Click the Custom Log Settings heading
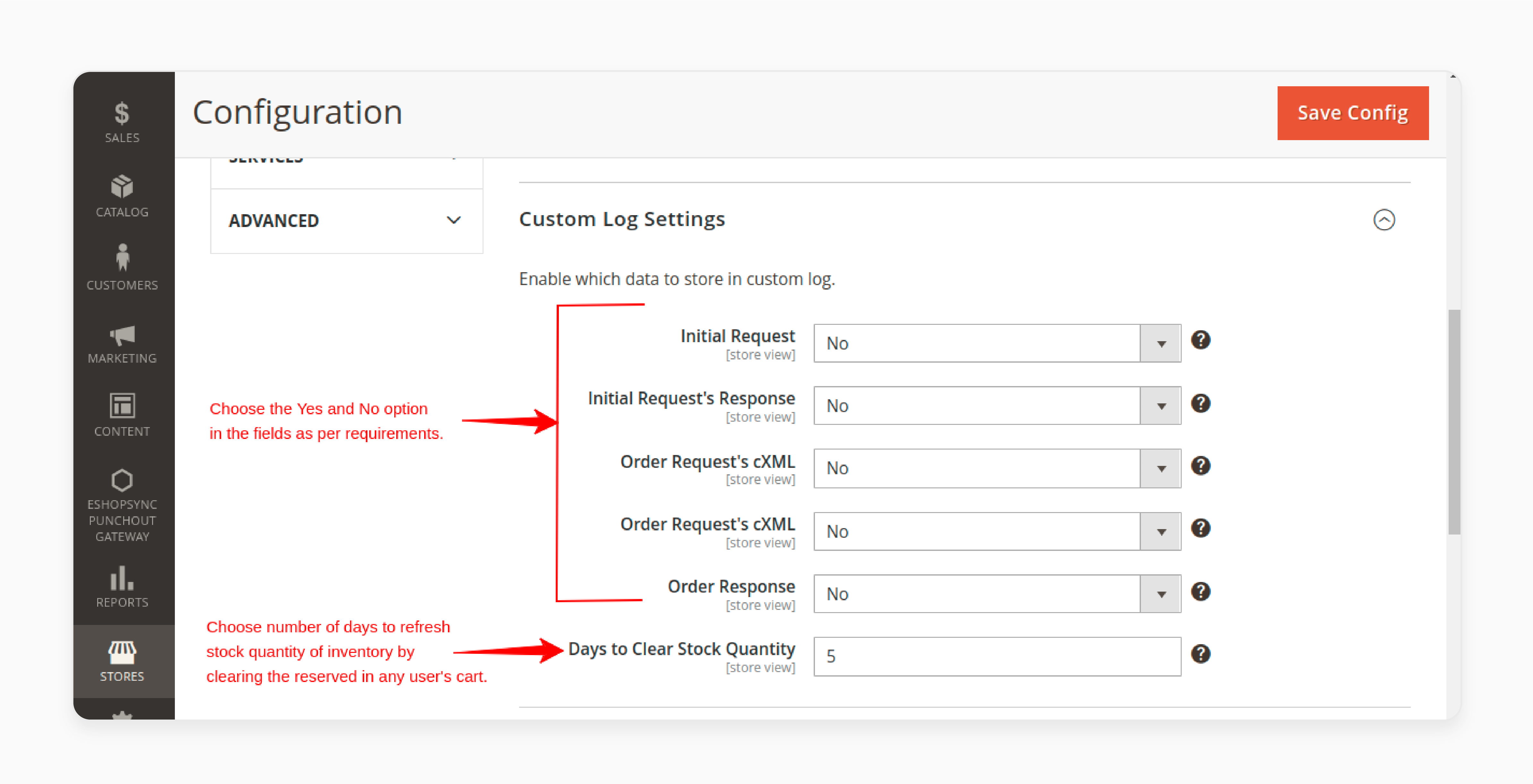Viewport: 1533px width, 784px height. (622, 220)
